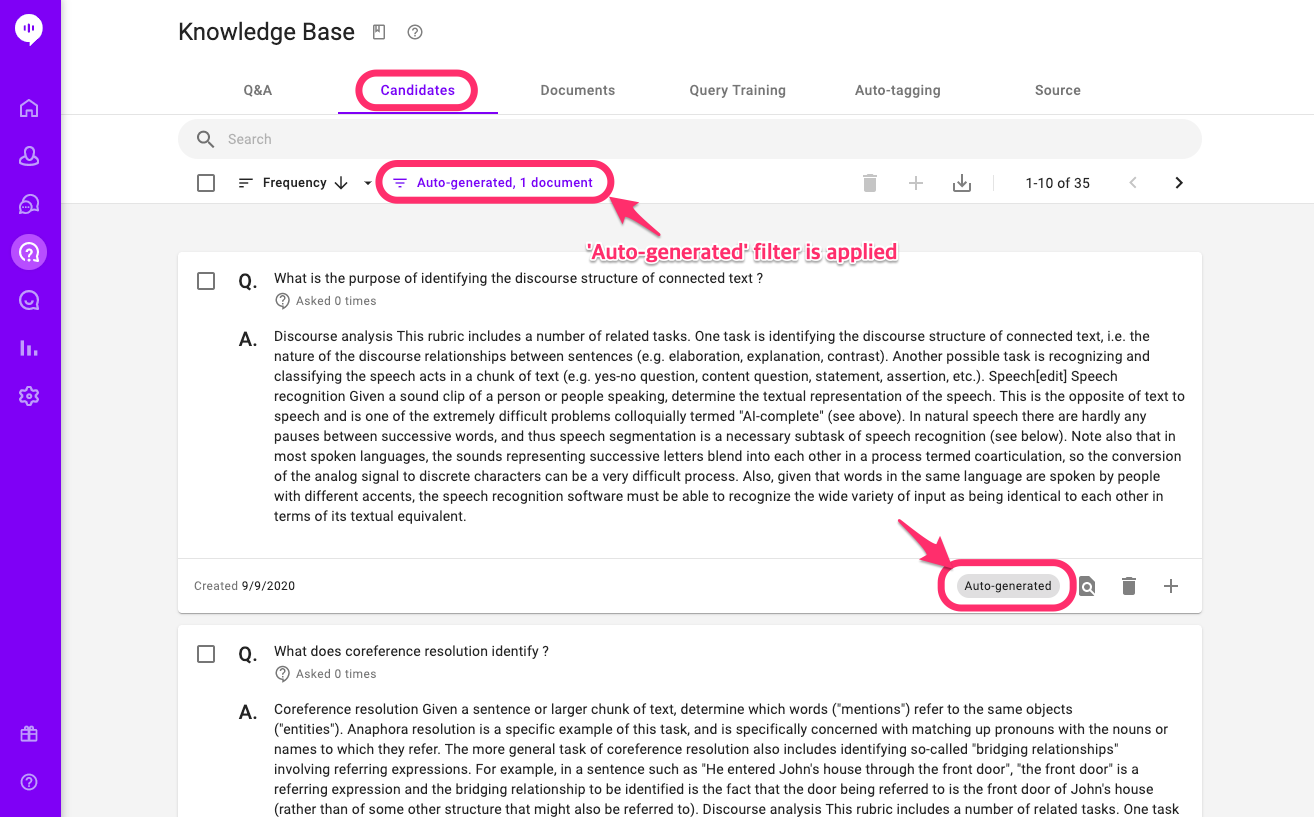View source document for the discourse structure candidate

point(1087,586)
